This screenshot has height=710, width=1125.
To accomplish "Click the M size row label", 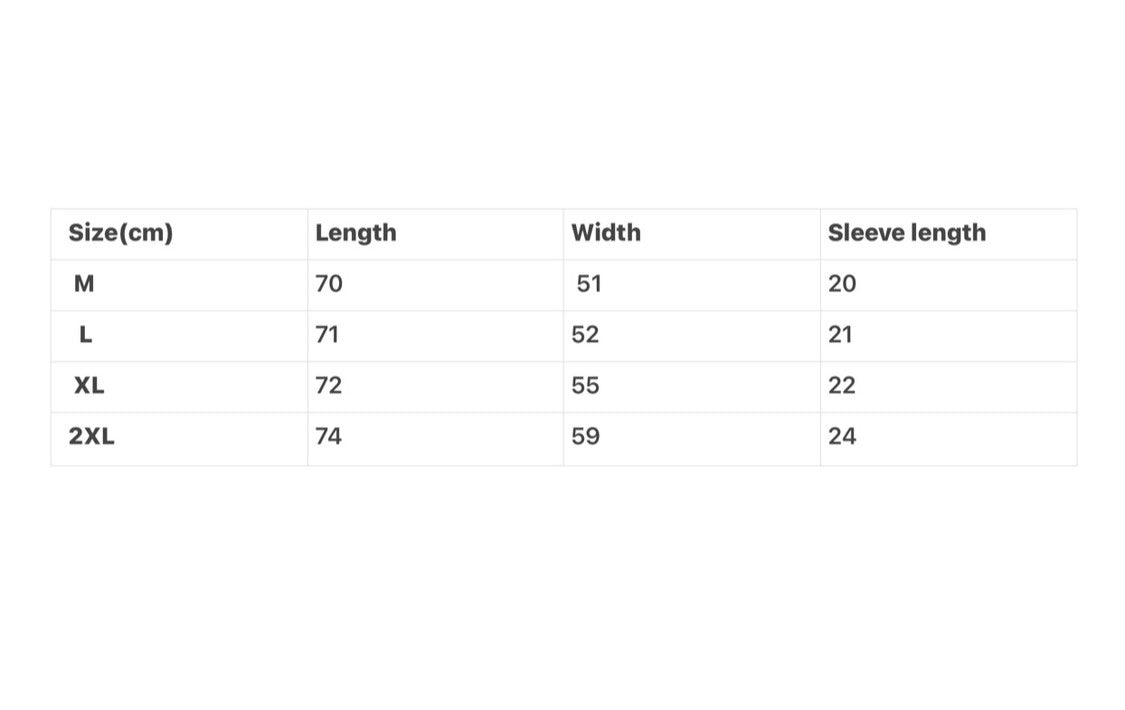I will pos(84,284).
